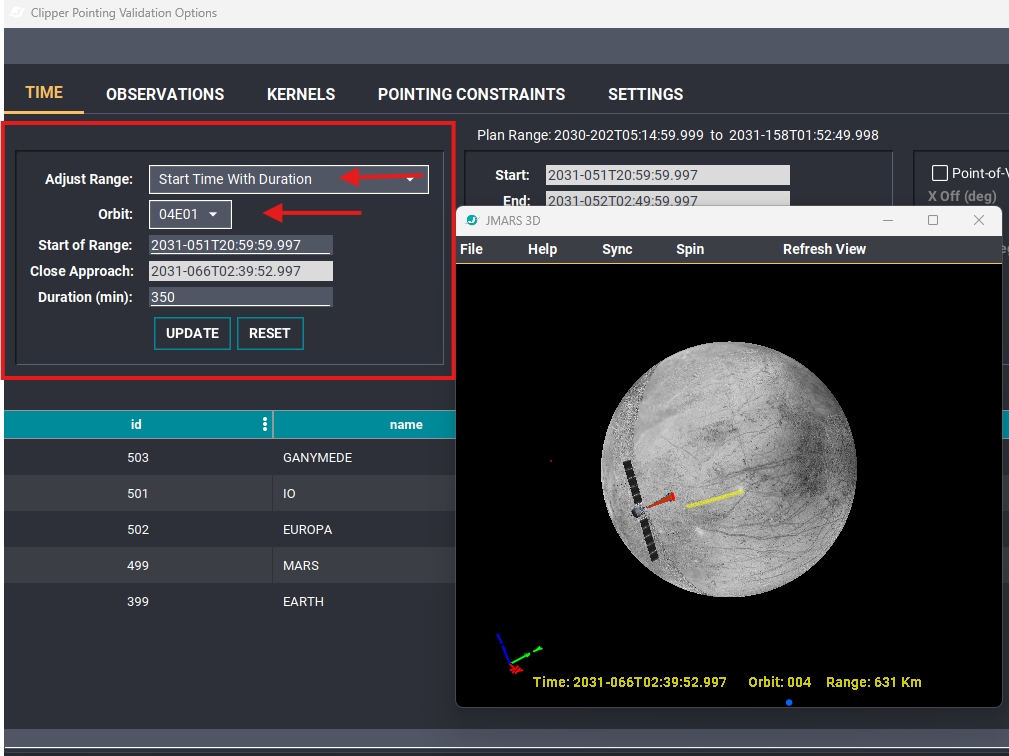
Task: Click the Close Approach field
Action: click(241, 271)
